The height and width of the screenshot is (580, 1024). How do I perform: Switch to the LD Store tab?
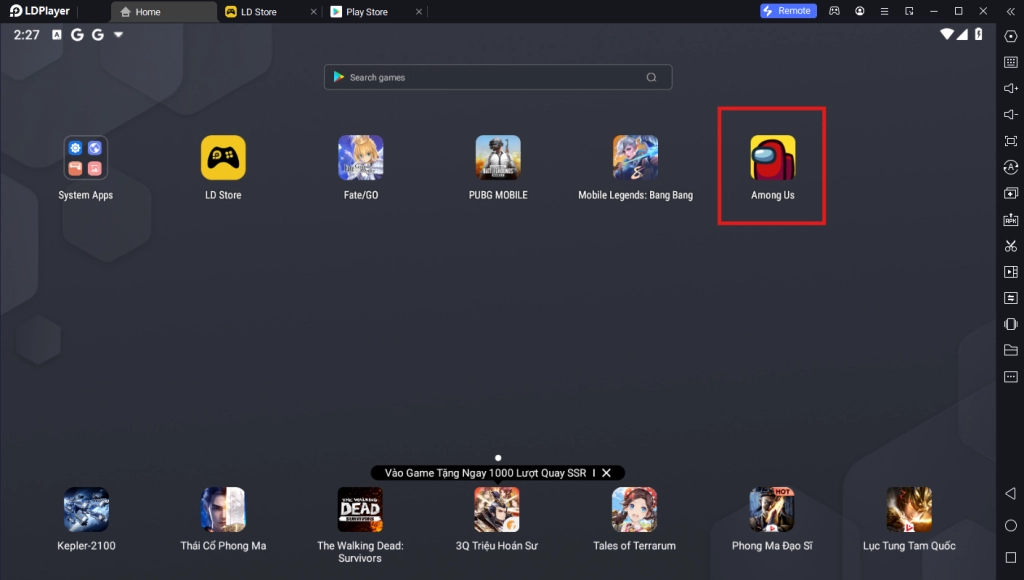261,12
